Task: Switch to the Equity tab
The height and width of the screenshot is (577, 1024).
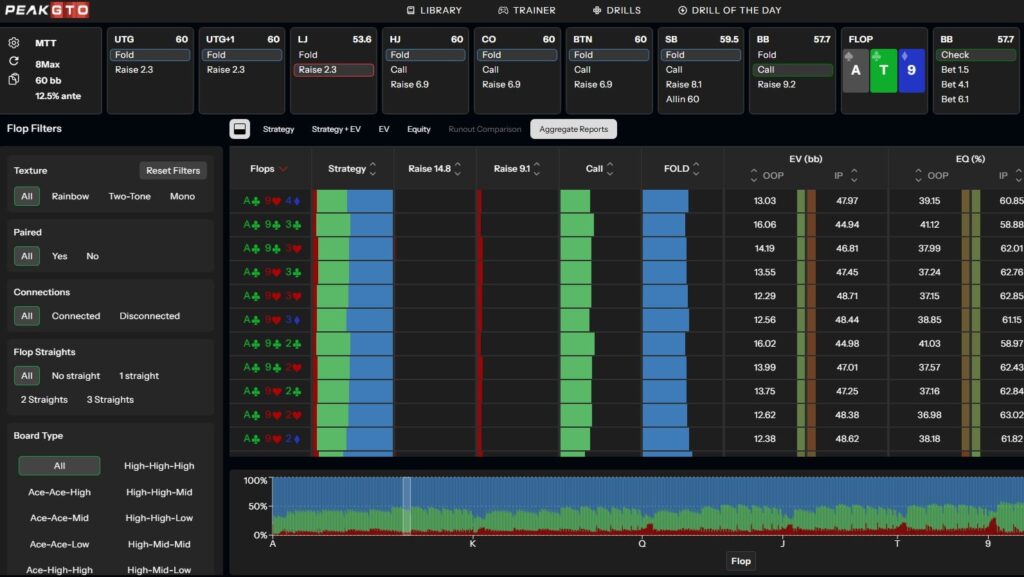Action: (x=418, y=129)
